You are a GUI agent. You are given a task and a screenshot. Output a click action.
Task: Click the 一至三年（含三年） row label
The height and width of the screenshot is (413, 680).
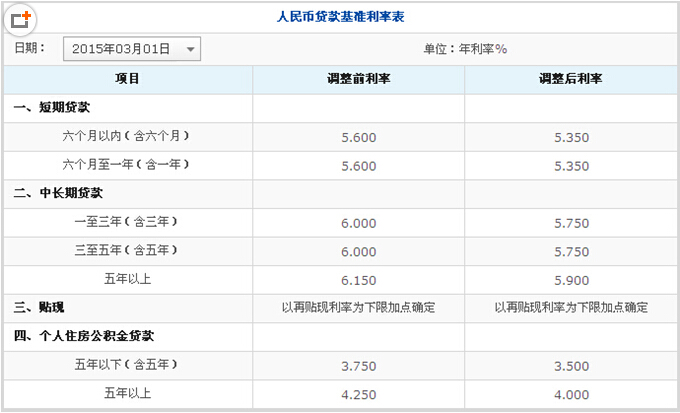coord(126,222)
